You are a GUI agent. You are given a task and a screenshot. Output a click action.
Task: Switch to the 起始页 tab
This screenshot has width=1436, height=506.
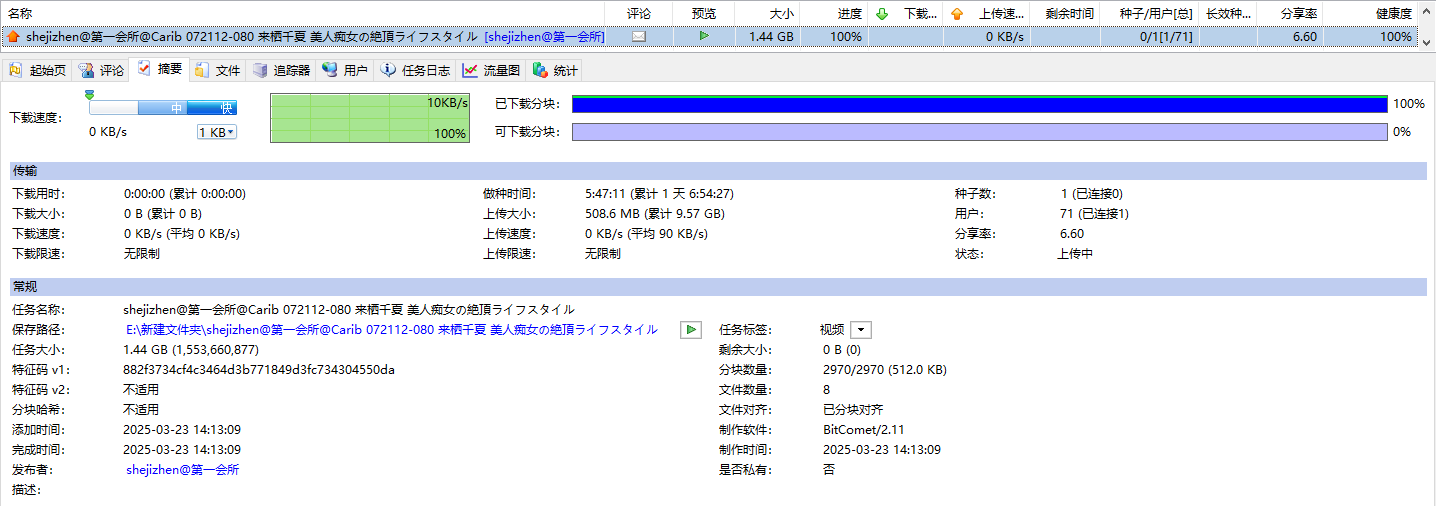pyautogui.click(x=37, y=71)
